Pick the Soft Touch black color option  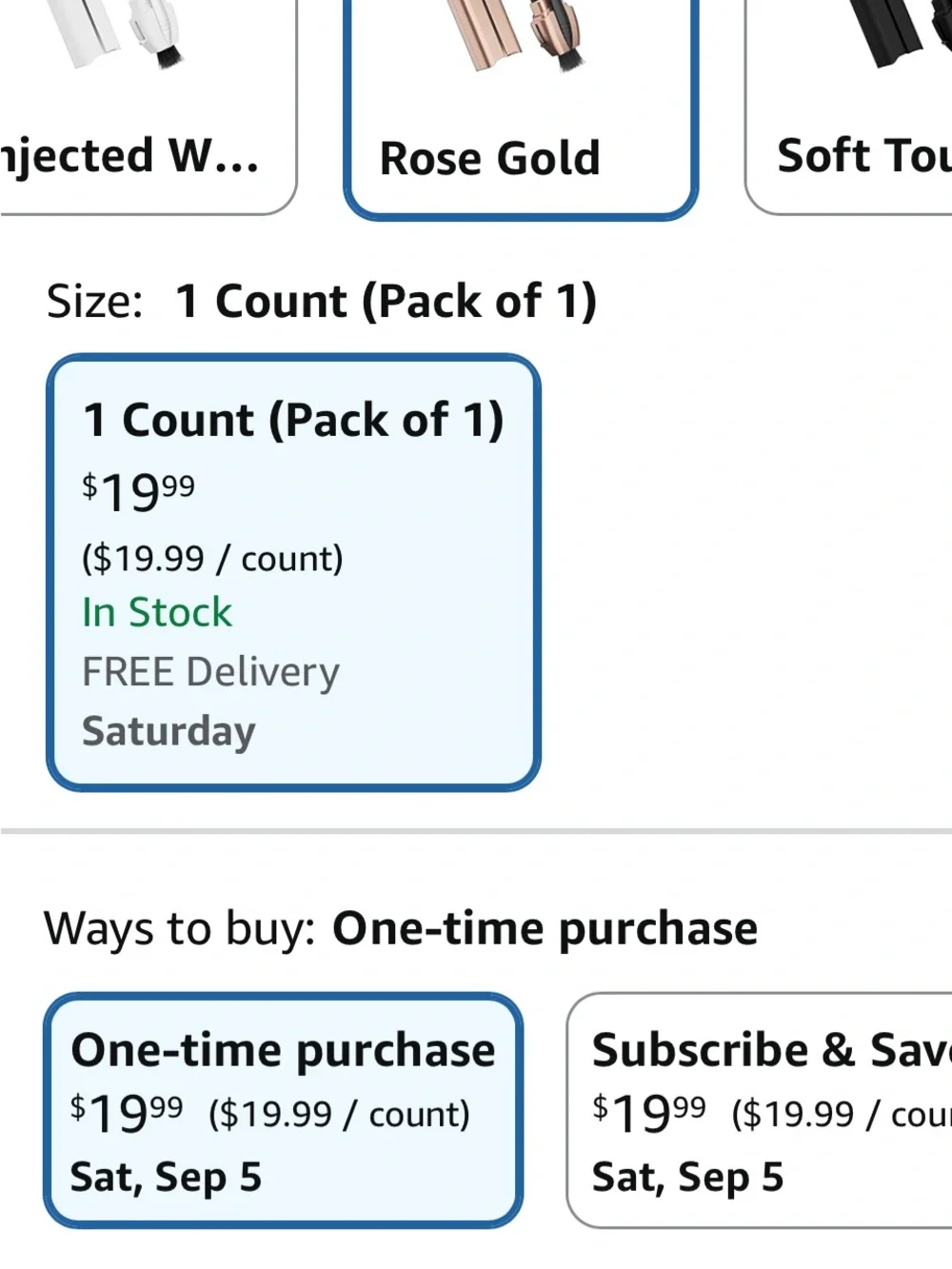tap(848, 107)
